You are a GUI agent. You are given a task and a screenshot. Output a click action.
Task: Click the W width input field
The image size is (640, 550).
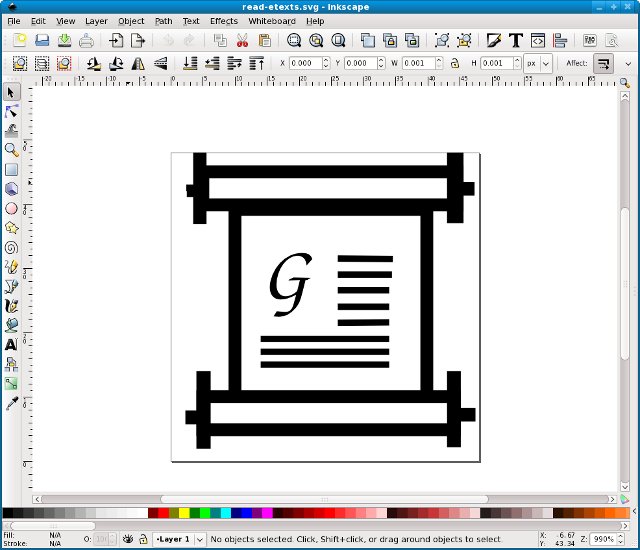(418, 63)
